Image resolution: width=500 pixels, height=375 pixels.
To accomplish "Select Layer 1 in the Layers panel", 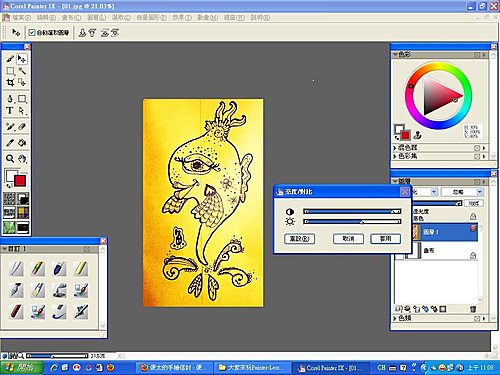I will (x=446, y=232).
